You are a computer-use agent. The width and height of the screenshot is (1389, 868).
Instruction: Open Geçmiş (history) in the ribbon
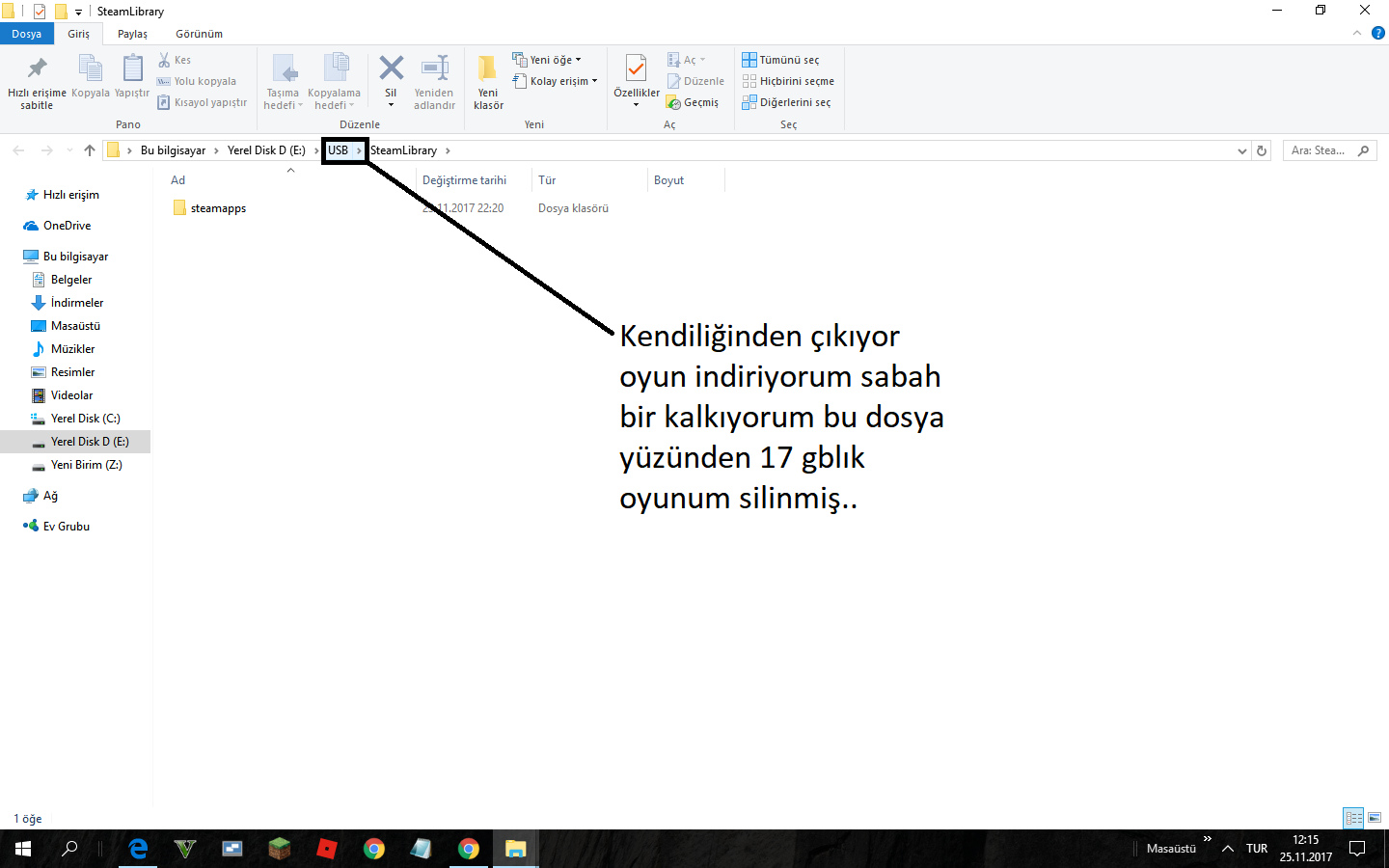point(693,102)
